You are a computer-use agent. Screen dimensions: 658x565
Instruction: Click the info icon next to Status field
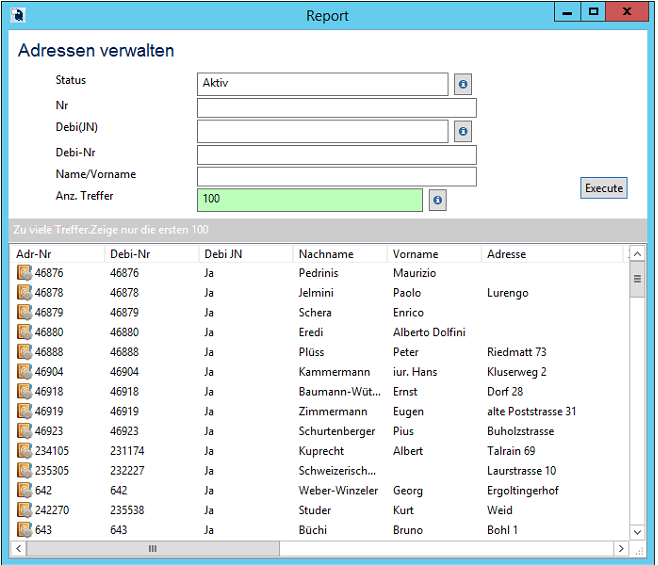tap(463, 85)
